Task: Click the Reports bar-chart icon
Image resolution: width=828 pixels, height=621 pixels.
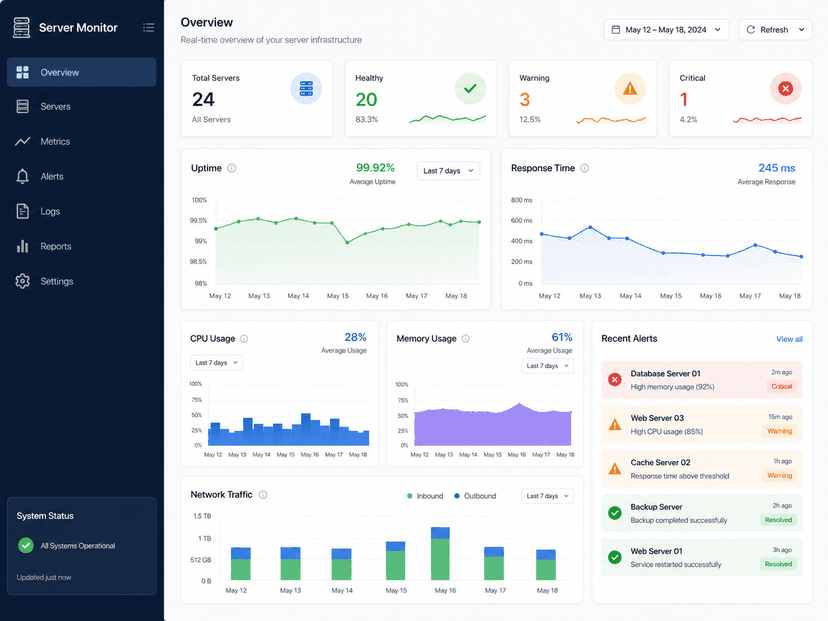Action: pos(22,246)
